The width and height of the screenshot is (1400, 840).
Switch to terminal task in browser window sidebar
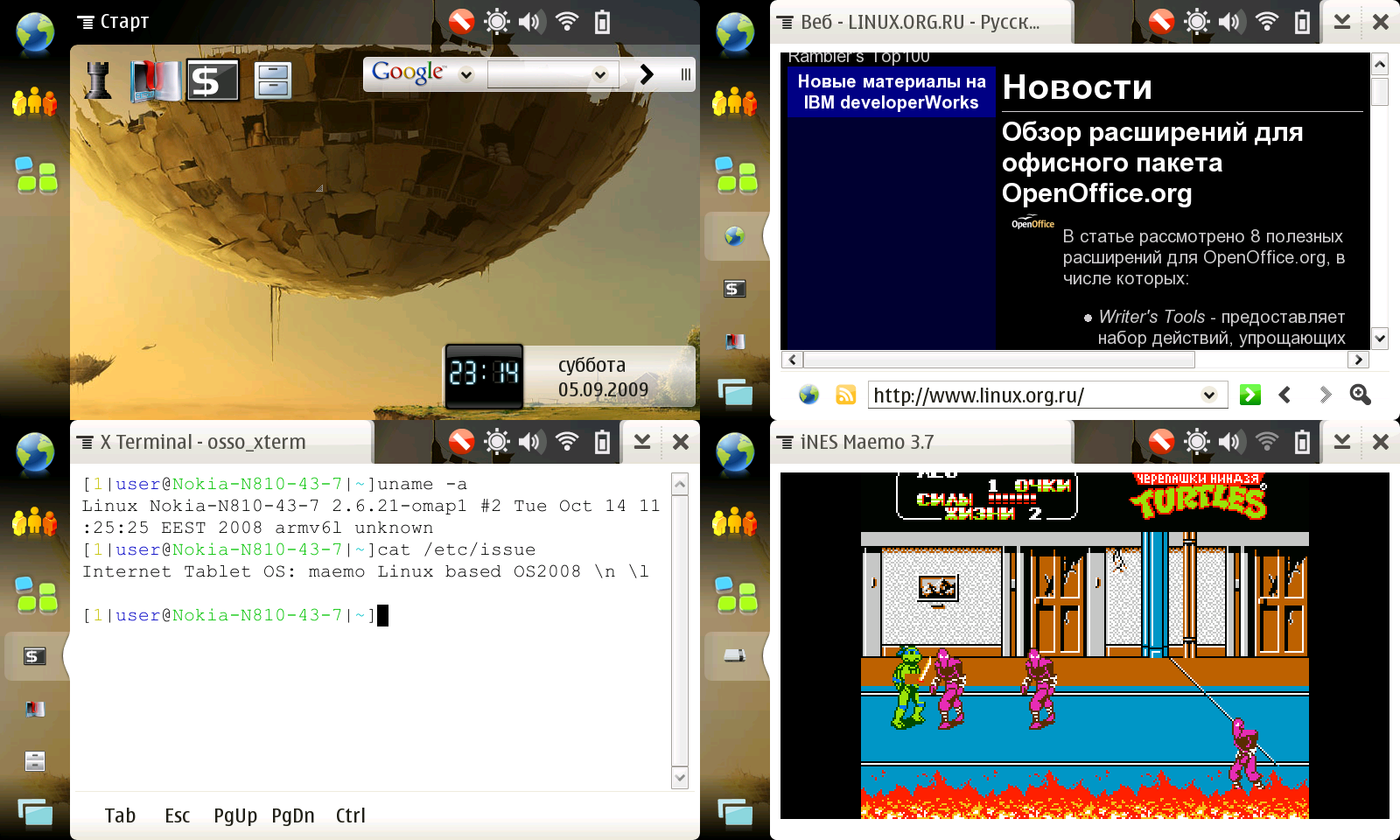(735, 289)
